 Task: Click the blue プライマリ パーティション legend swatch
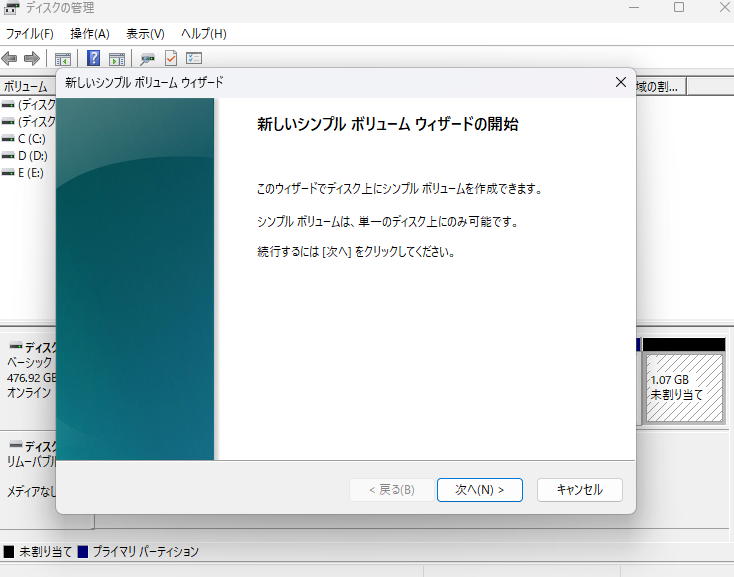click(x=83, y=552)
